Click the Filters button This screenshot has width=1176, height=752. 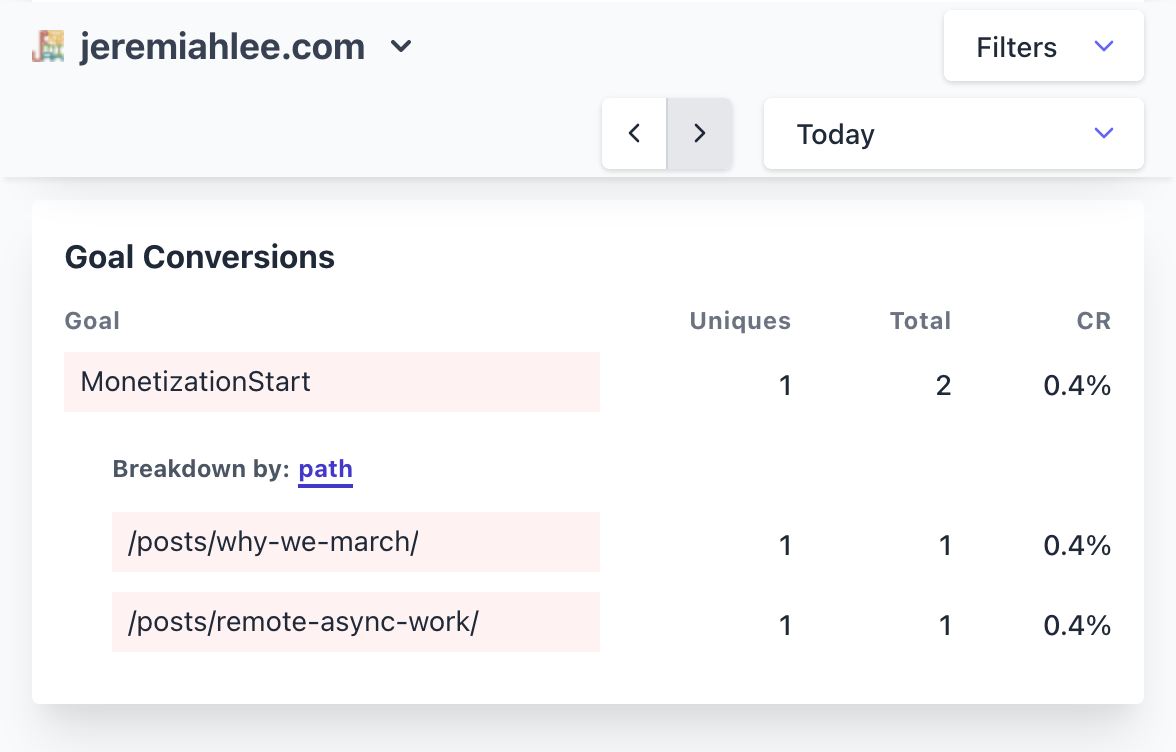[x=1016, y=46]
